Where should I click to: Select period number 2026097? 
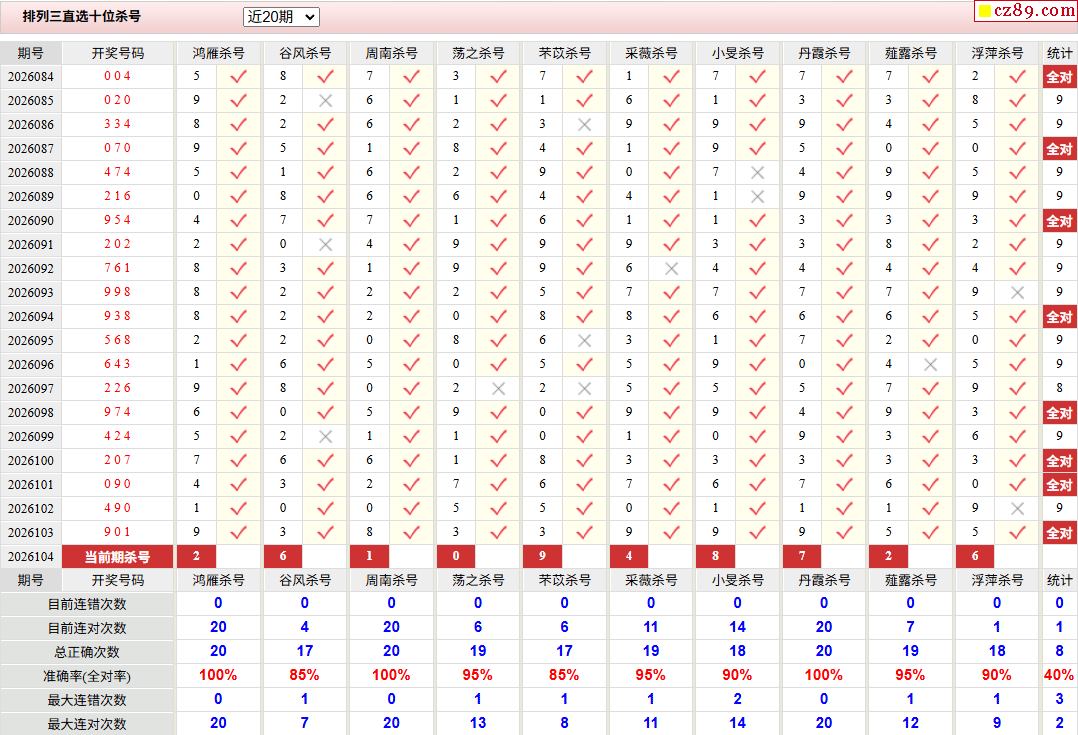[x=31, y=388]
